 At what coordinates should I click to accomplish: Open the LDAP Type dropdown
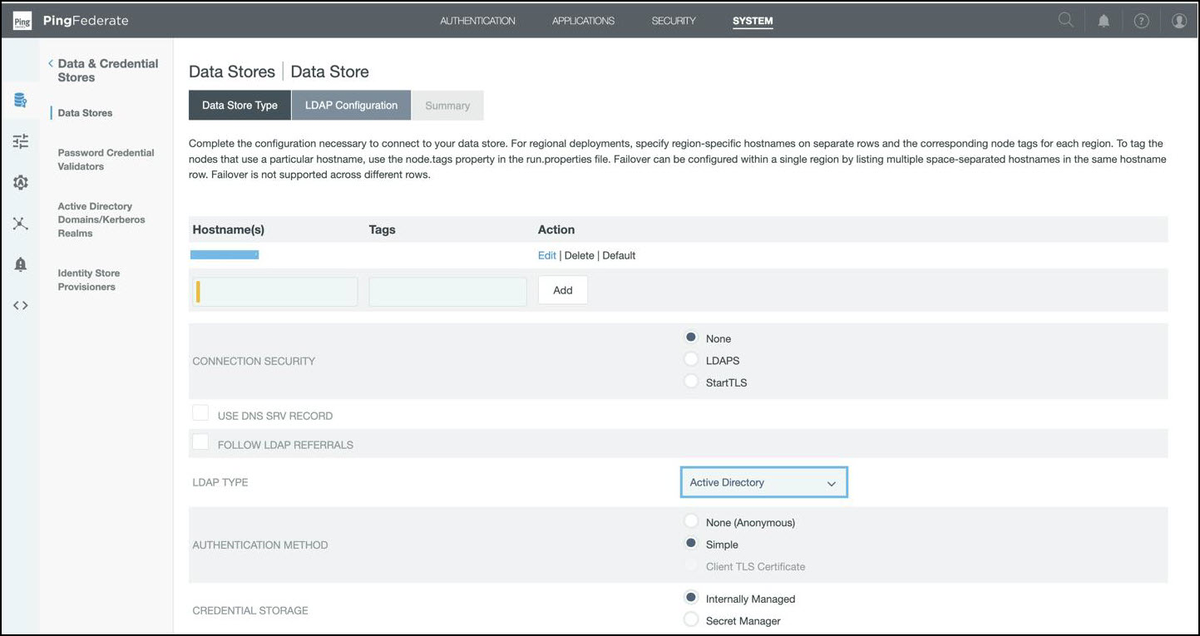point(764,483)
